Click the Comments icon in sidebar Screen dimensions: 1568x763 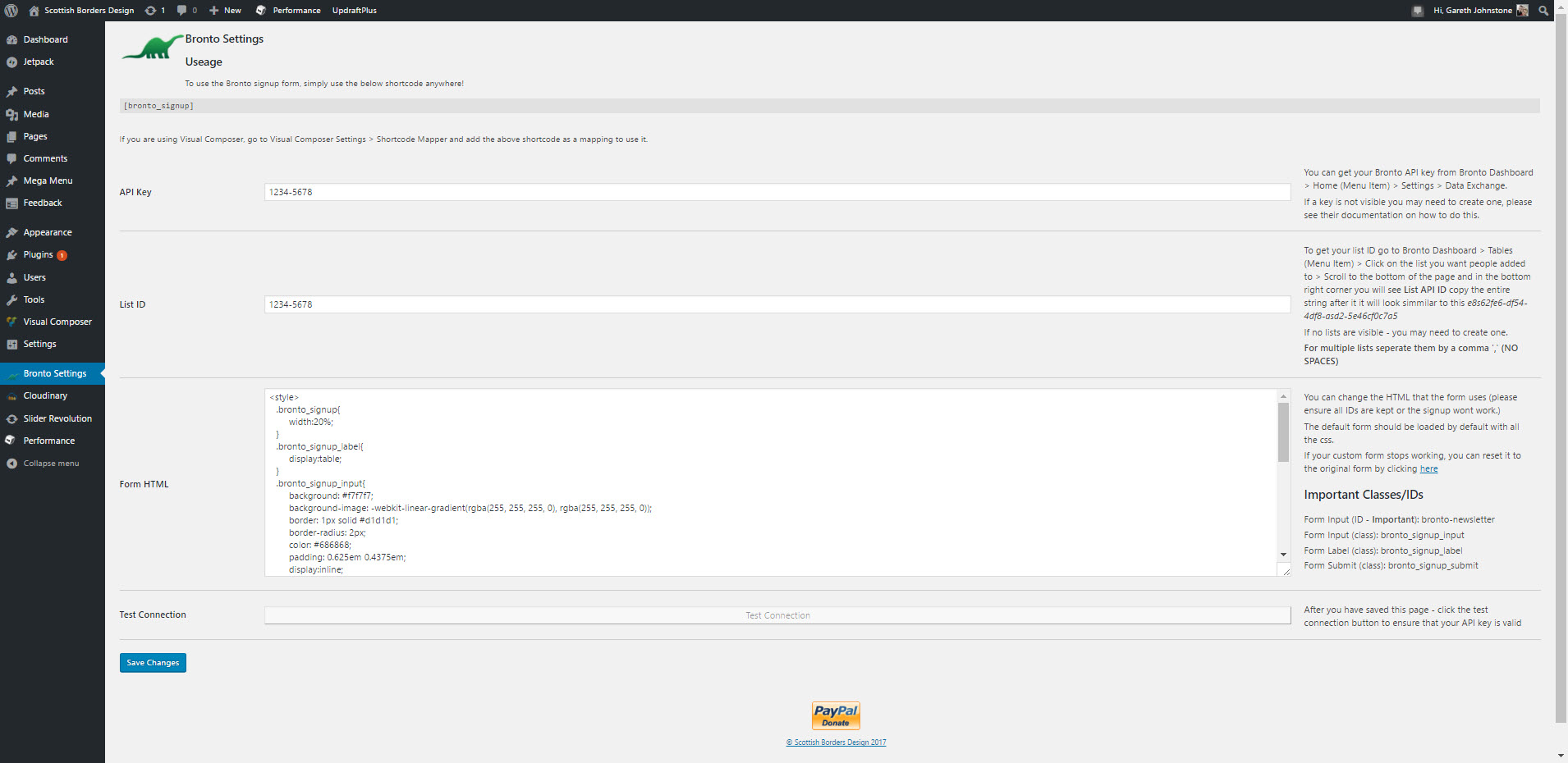click(11, 159)
